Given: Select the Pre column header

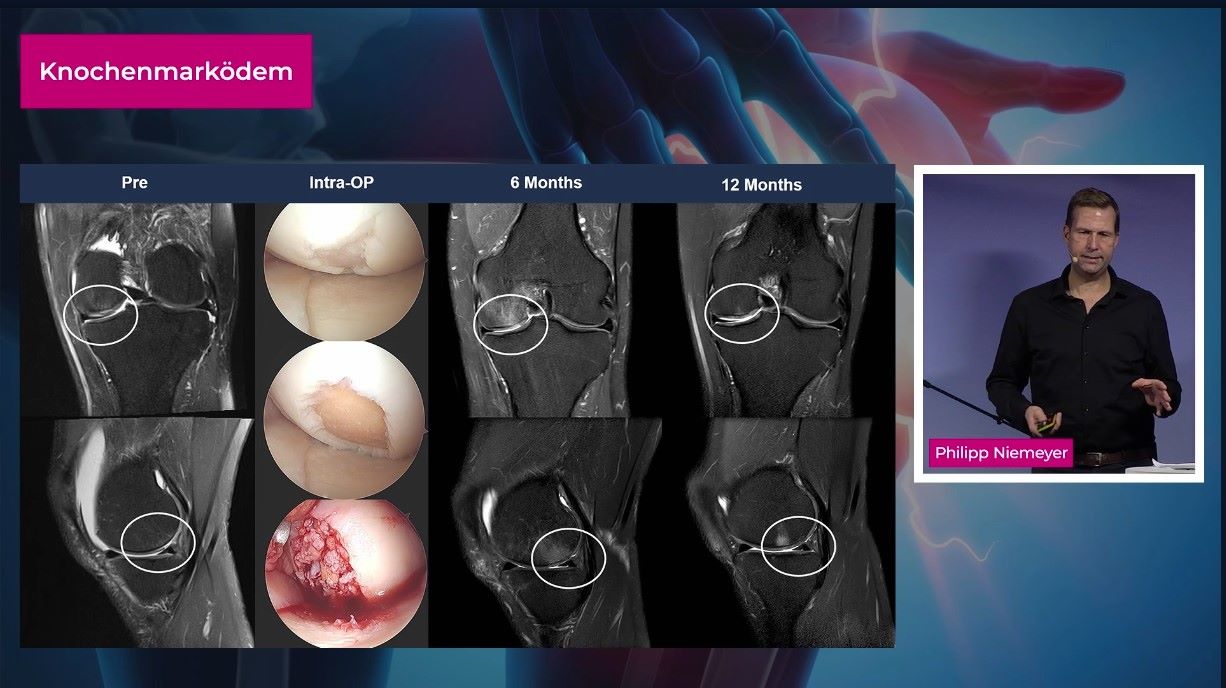Looking at the screenshot, I should [134, 183].
